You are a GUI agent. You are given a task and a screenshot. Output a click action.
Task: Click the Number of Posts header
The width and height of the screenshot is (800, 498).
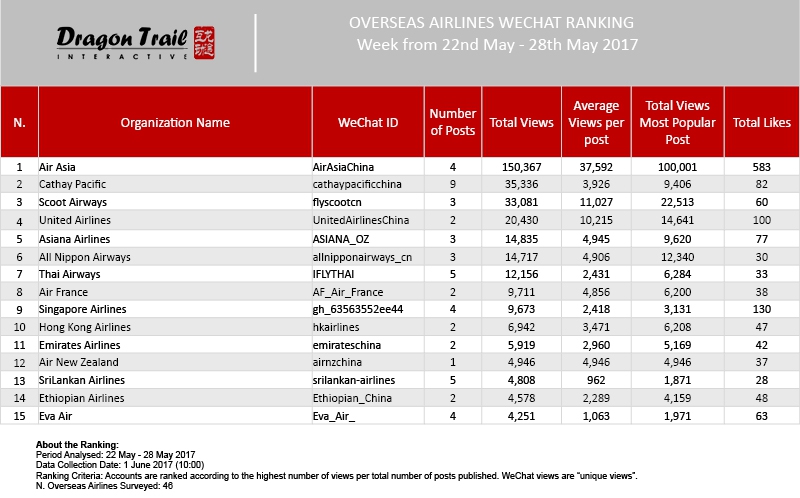tap(453, 122)
